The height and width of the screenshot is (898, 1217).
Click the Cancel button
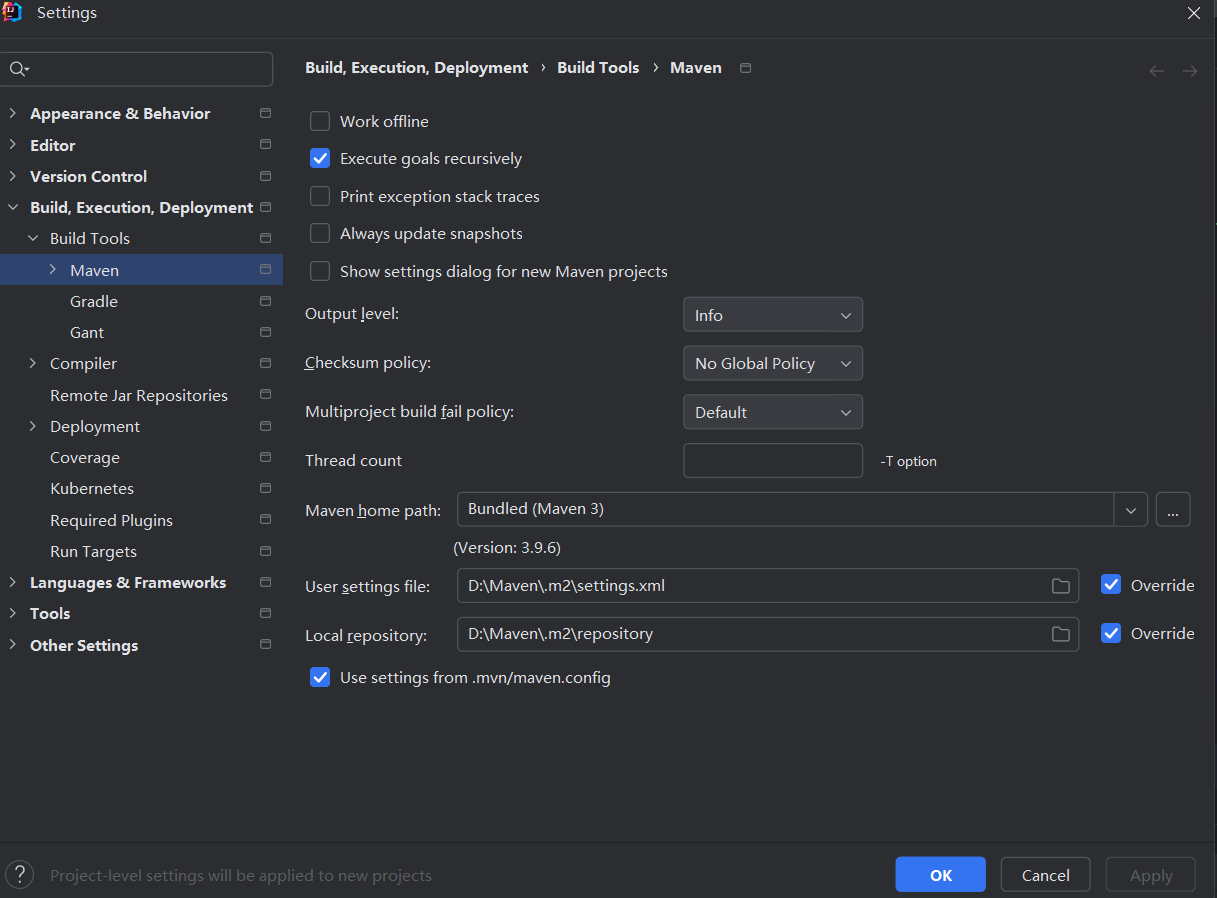[x=1045, y=875]
